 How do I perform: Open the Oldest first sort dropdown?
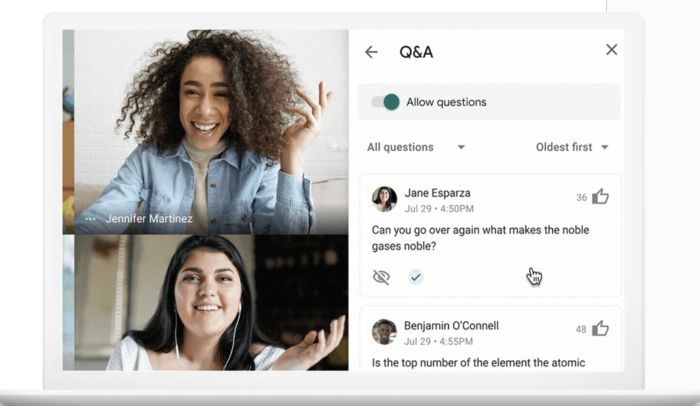[x=572, y=147]
